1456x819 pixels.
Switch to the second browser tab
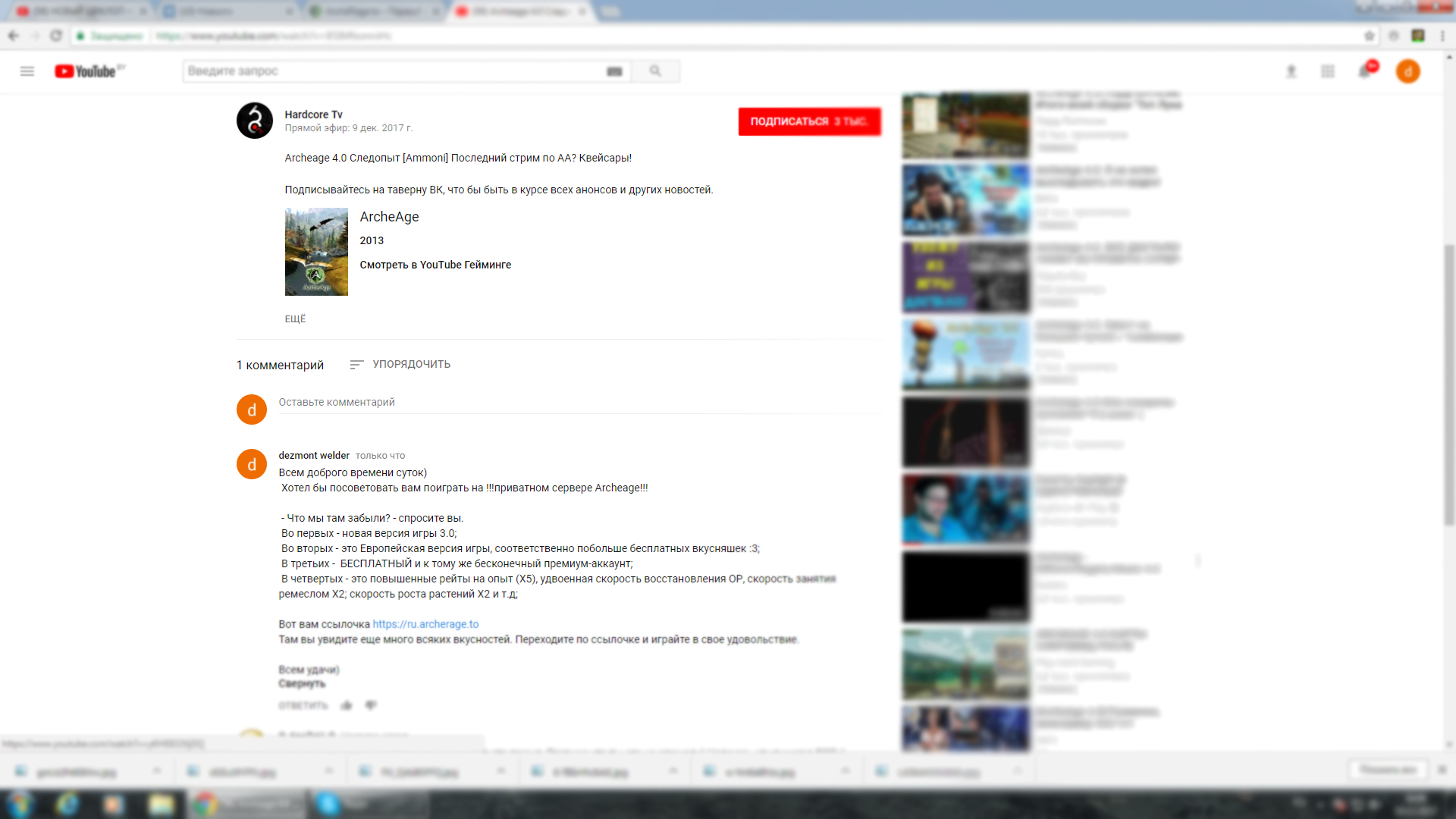[x=227, y=11]
